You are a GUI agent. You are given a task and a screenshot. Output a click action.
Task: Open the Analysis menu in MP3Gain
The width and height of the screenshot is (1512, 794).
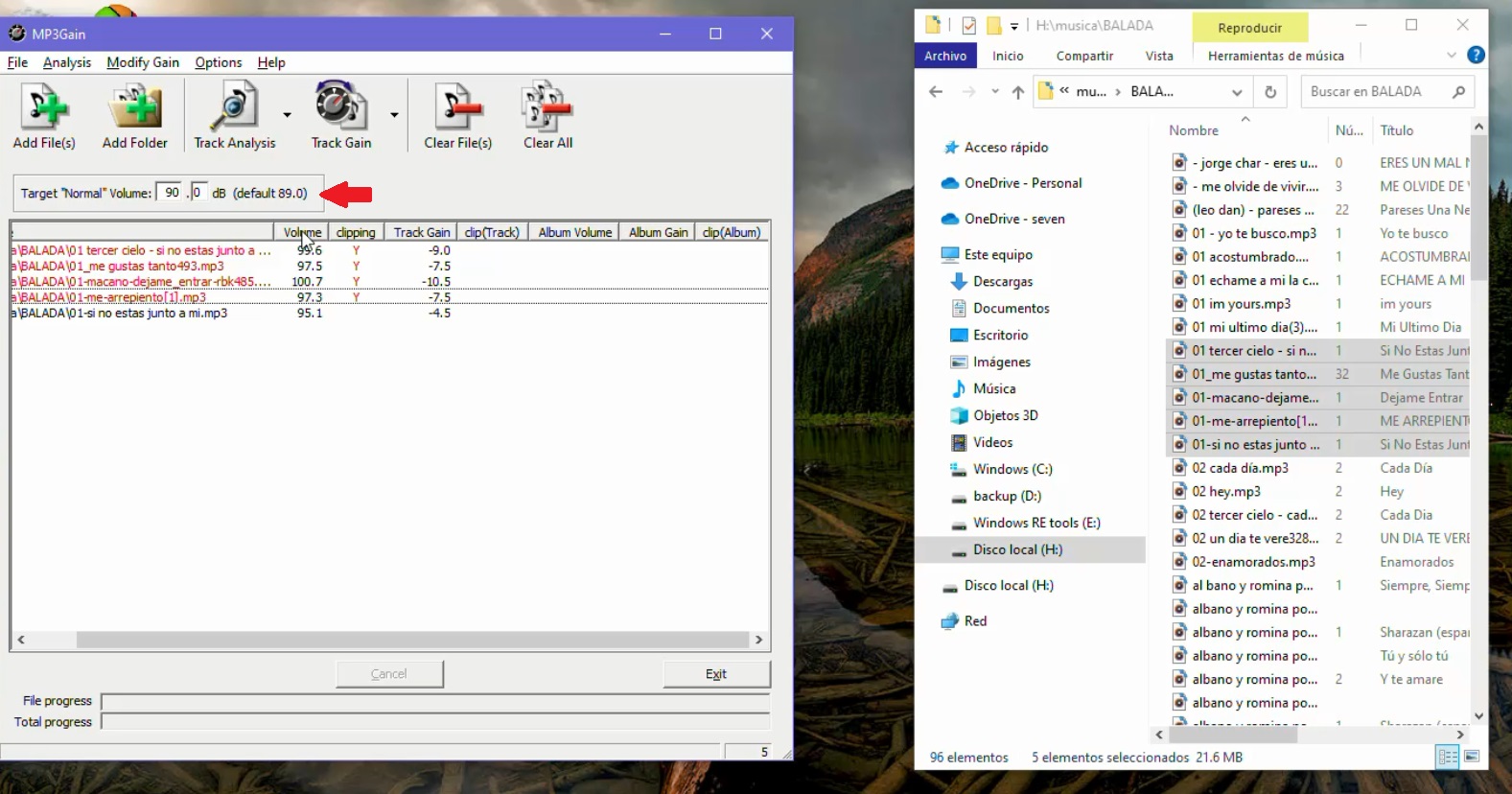pyautogui.click(x=67, y=62)
